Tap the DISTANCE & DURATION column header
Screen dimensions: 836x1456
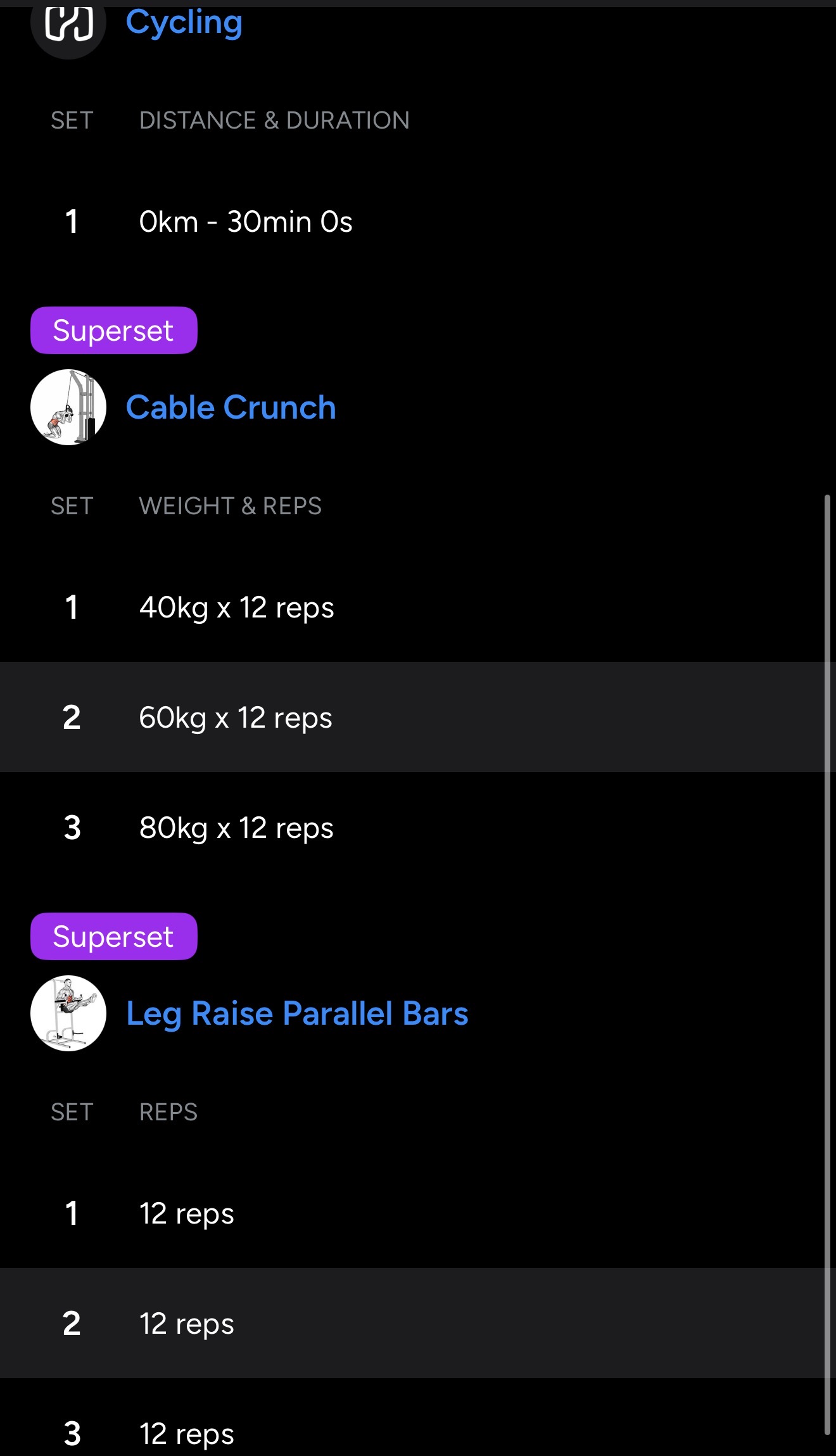274,120
